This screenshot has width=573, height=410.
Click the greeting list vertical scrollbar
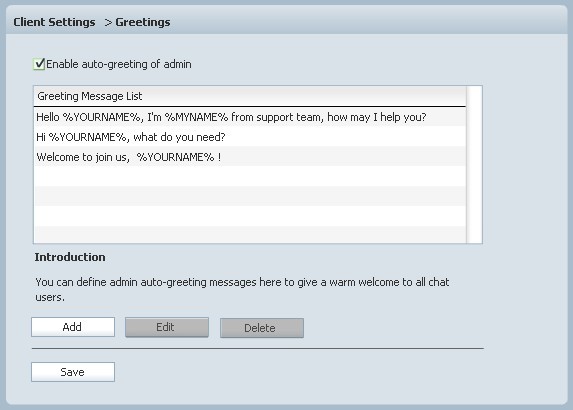tap(474, 164)
